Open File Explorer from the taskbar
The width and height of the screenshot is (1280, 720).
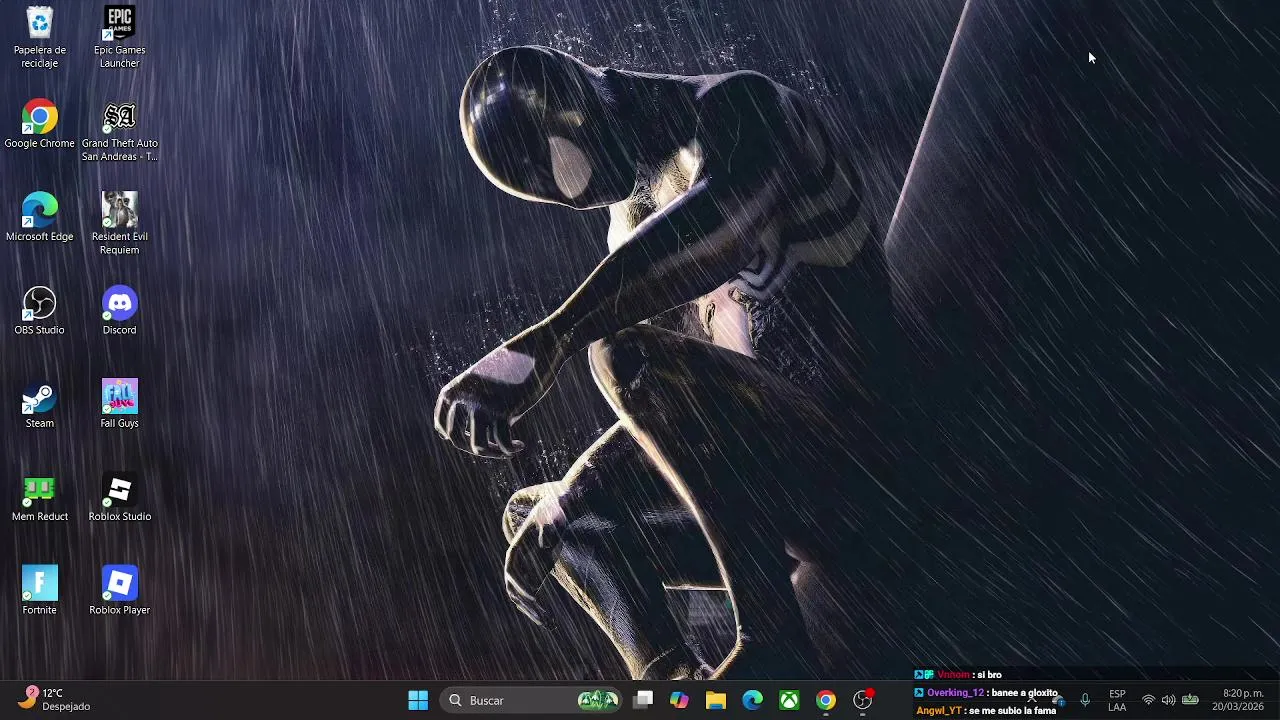pos(716,700)
